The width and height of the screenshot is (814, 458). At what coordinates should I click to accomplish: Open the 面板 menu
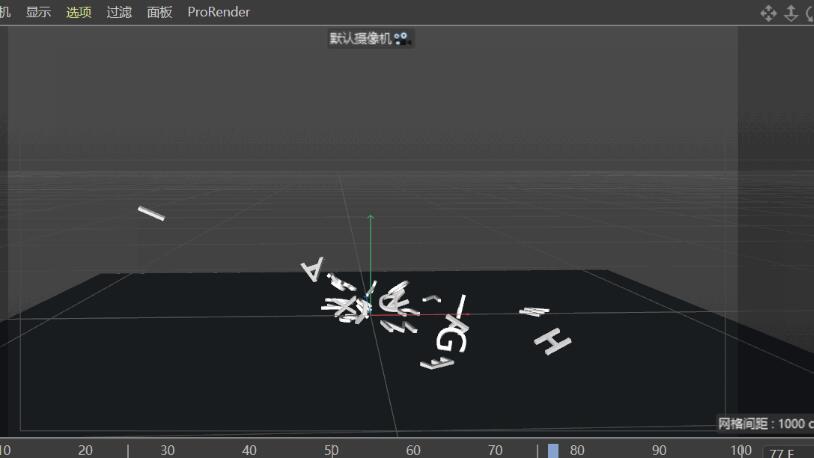click(159, 12)
